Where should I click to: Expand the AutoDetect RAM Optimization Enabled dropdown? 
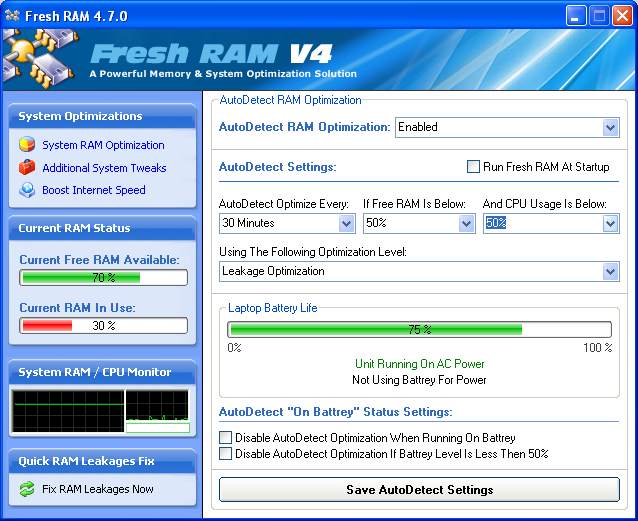tap(610, 127)
